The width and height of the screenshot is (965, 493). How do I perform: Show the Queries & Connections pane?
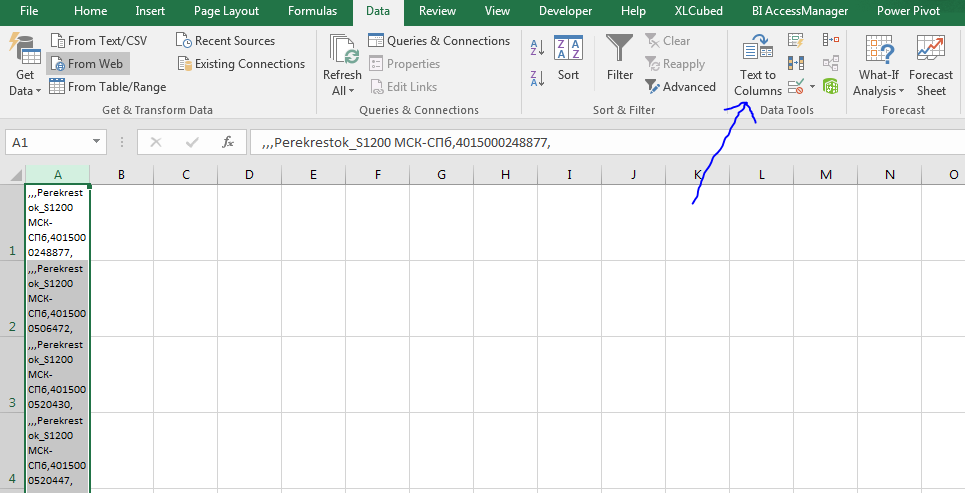[x=439, y=41]
